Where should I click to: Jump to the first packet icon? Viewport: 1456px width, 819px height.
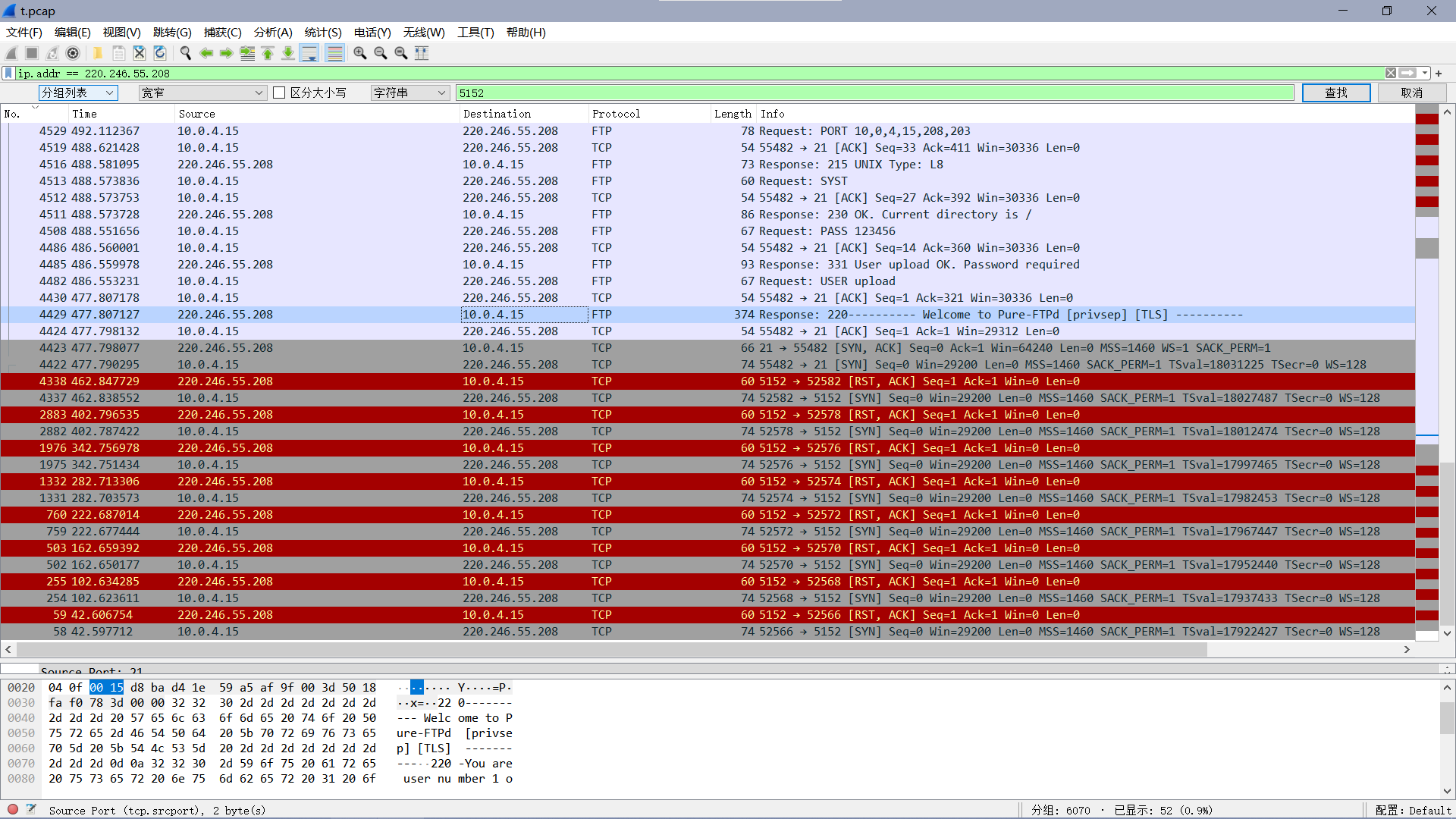[x=268, y=53]
